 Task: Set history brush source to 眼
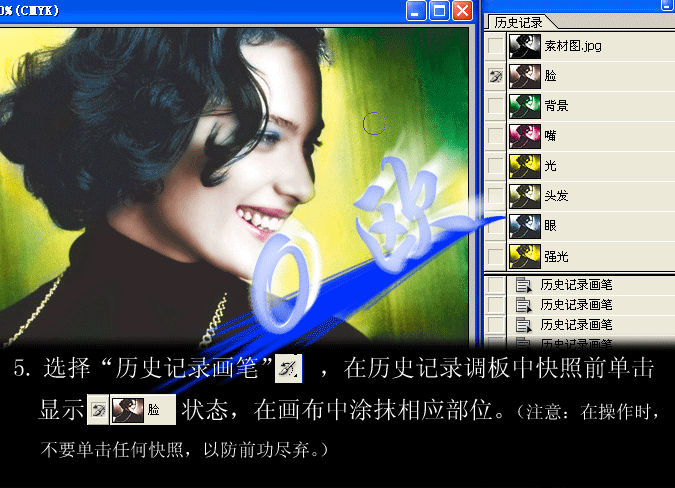(x=495, y=226)
